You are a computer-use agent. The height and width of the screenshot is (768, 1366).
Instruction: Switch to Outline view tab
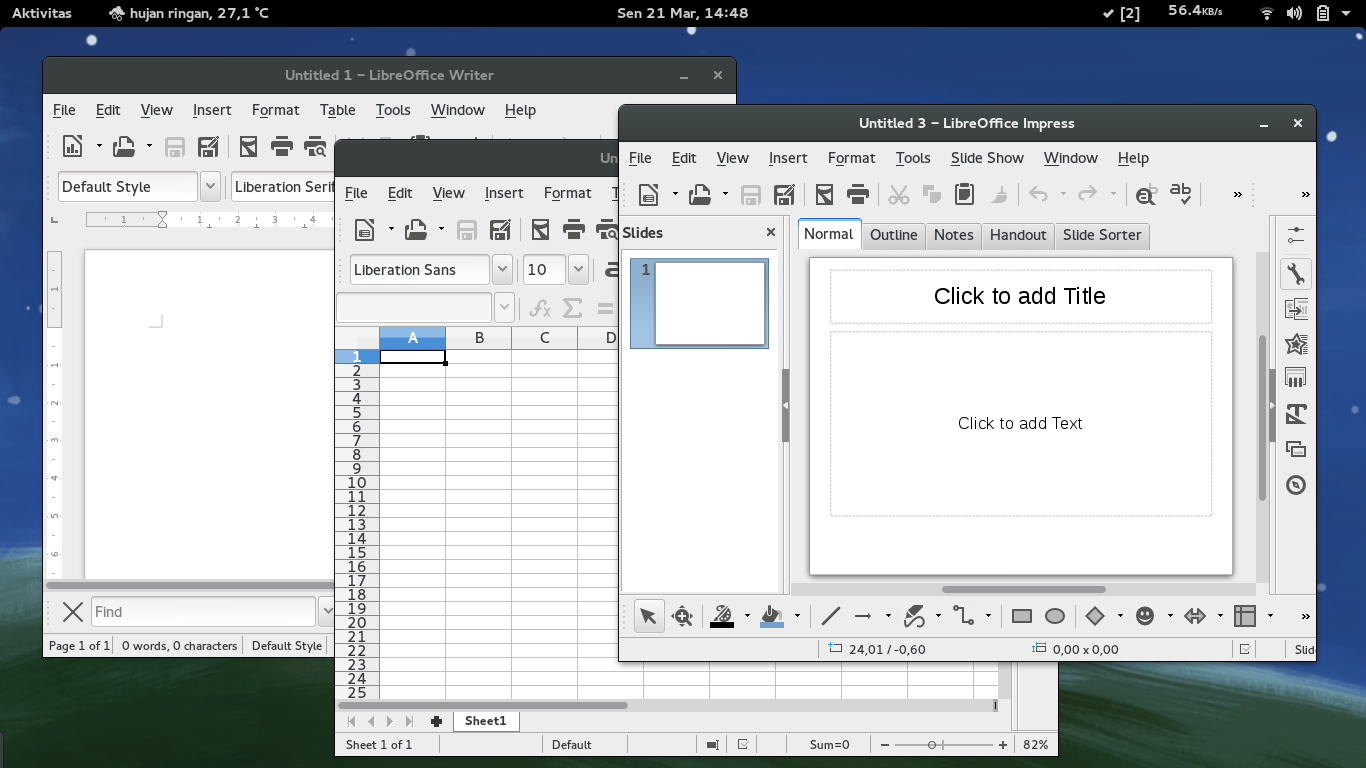tap(893, 235)
